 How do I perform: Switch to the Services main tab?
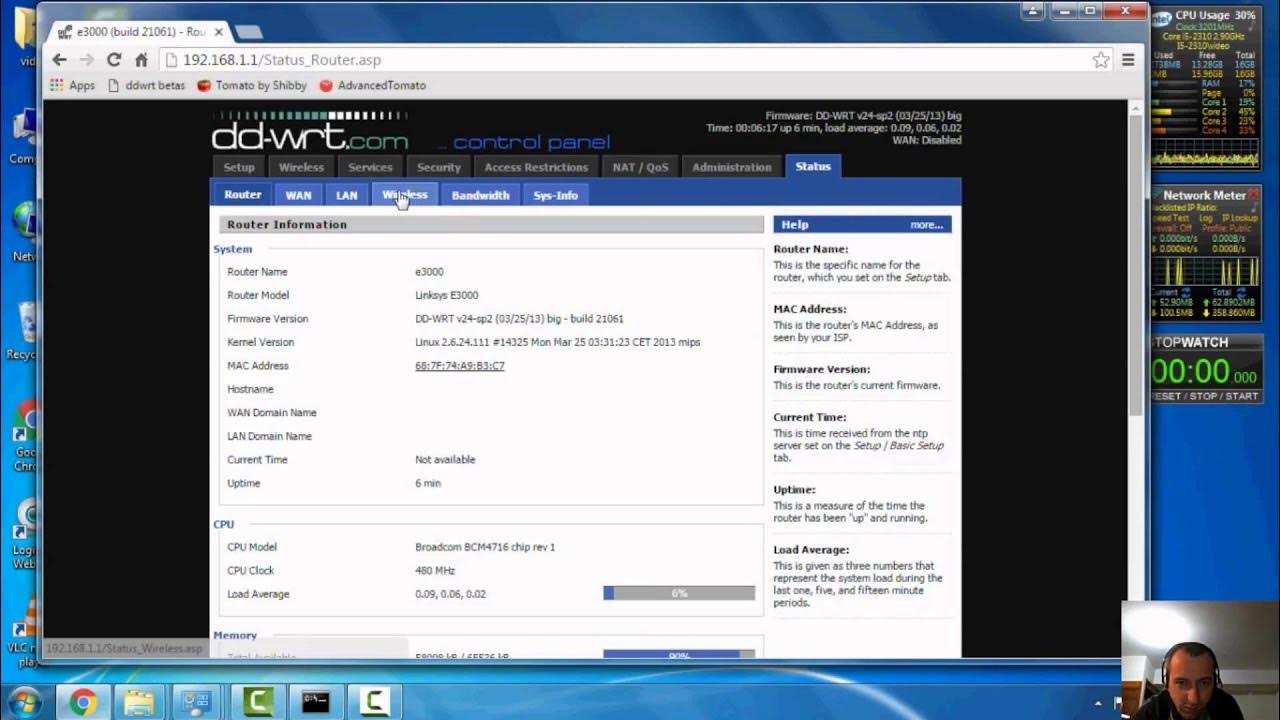(x=370, y=167)
